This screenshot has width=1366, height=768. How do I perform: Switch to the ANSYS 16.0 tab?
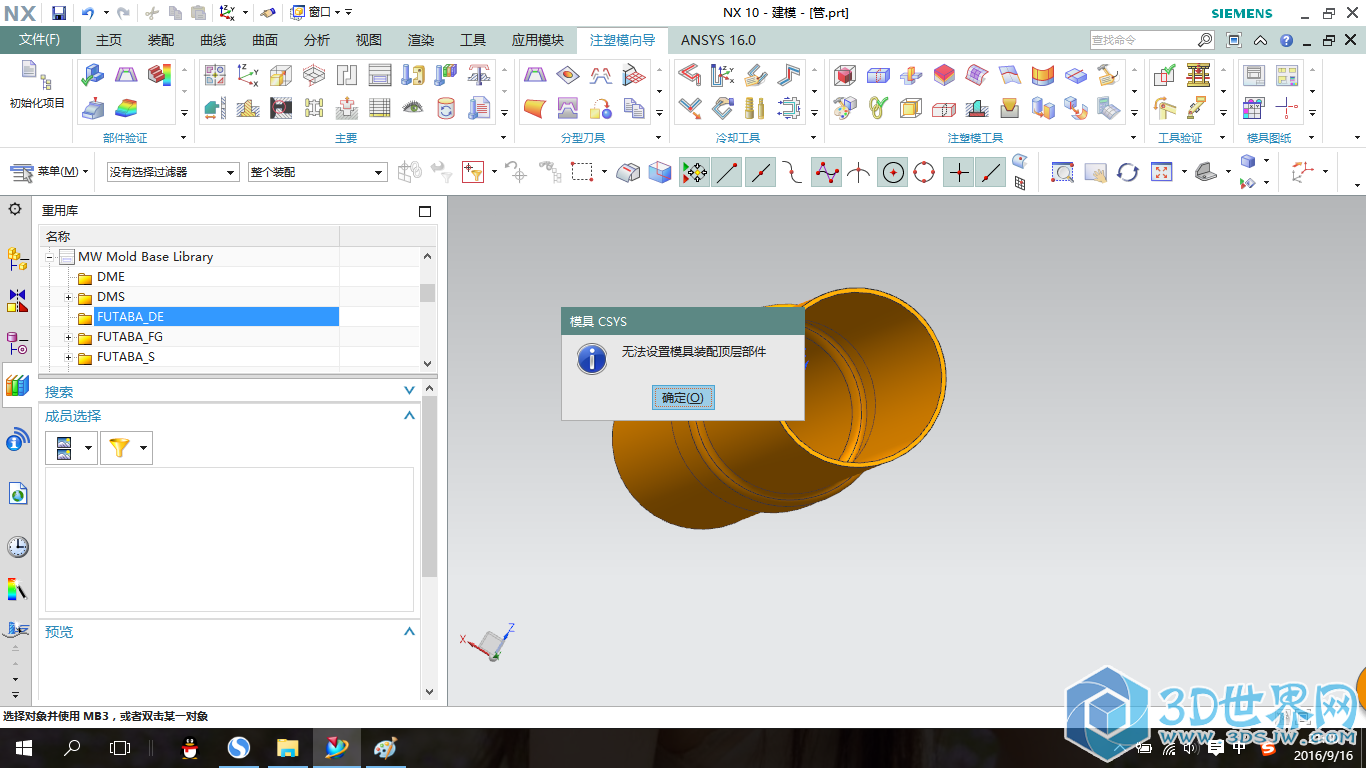718,40
